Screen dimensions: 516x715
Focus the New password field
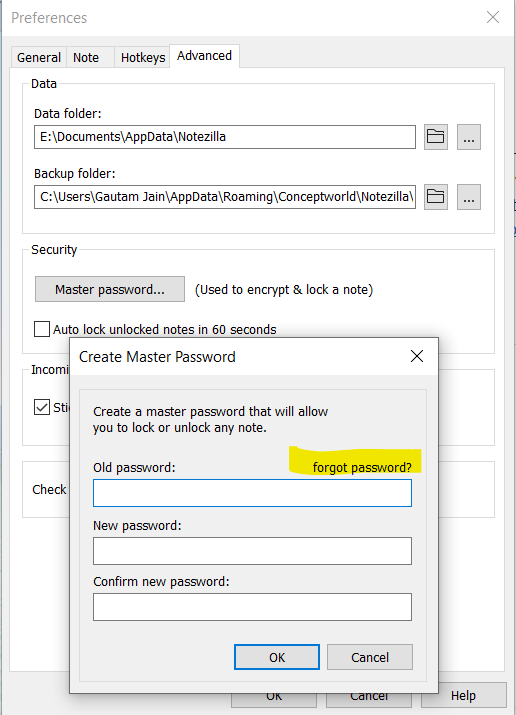252,551
